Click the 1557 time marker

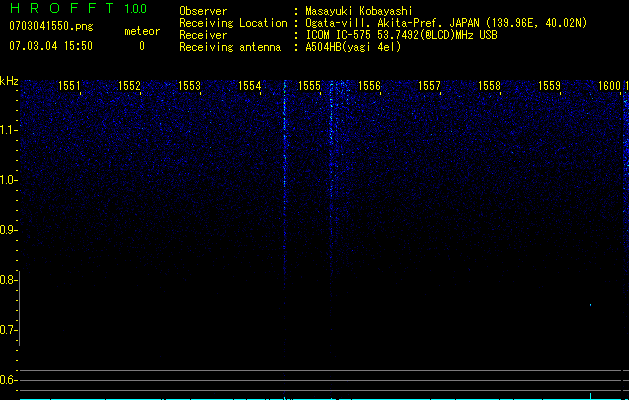click(x=429, y=86)
